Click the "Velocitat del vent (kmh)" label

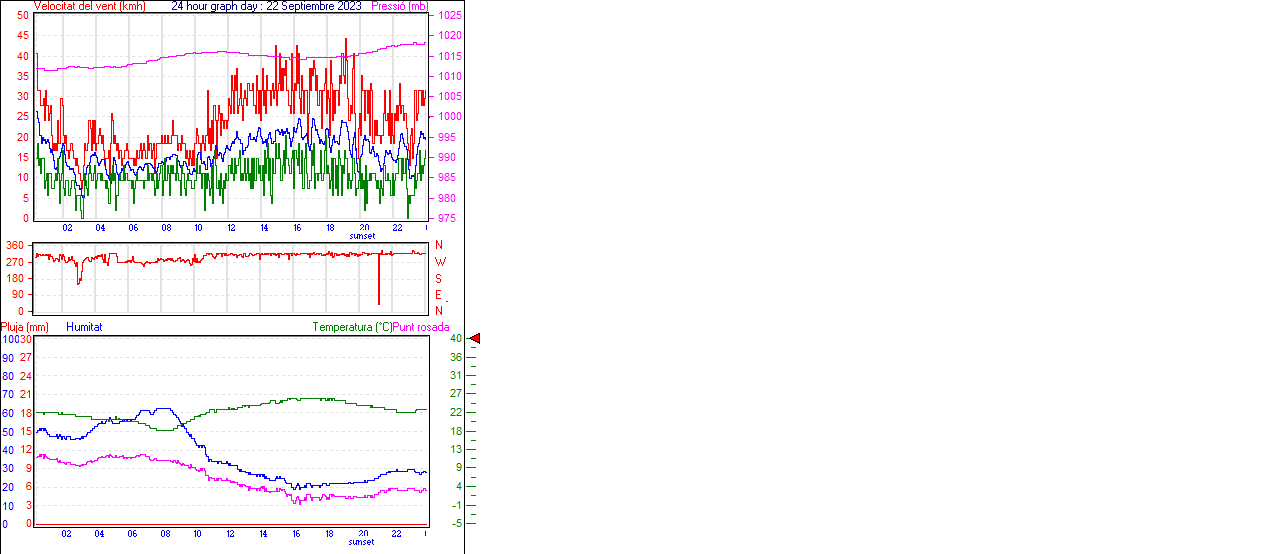[89, 6]
